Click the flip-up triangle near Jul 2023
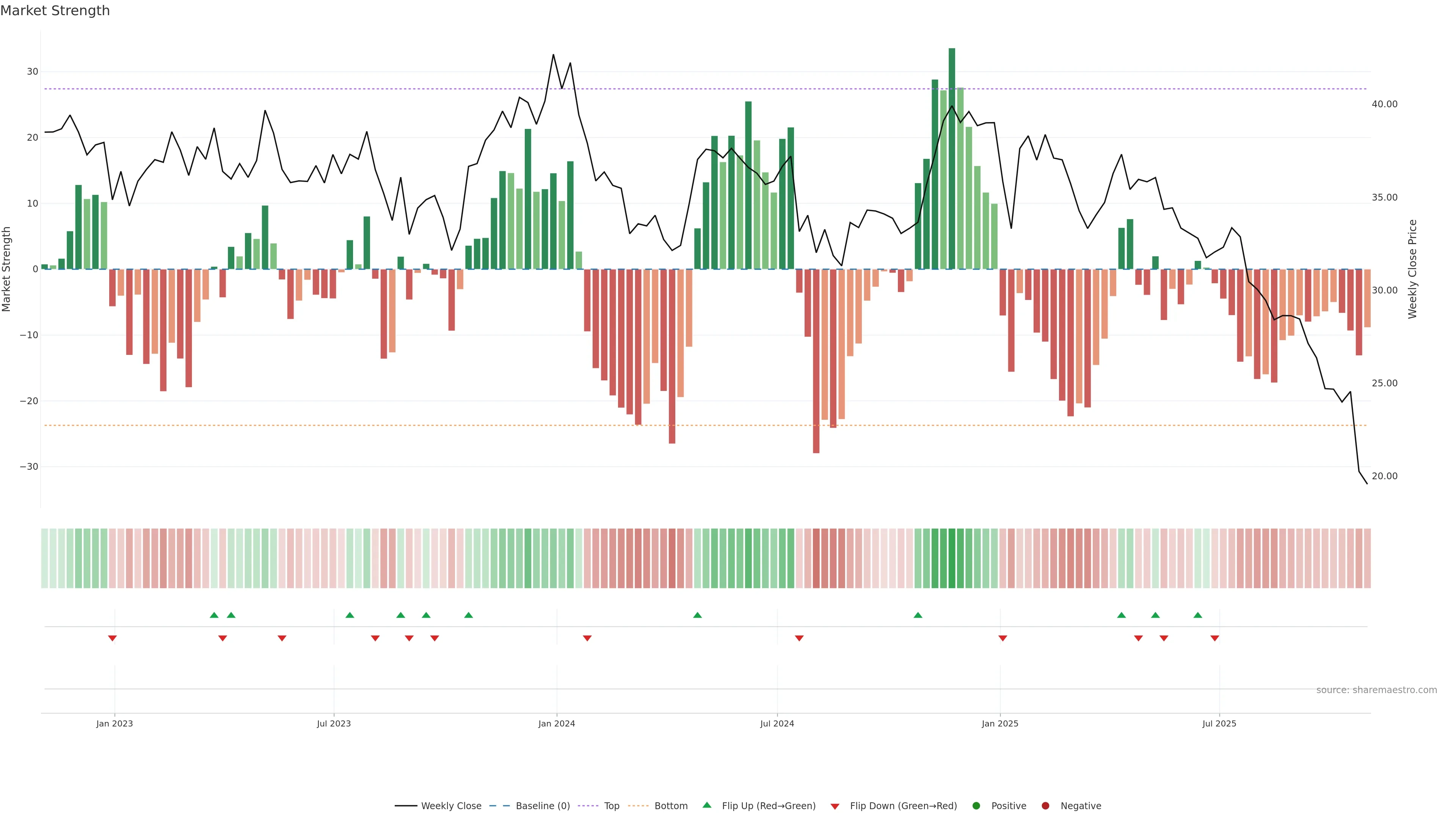Screen dimensions: 1456x819 (350, 615)
